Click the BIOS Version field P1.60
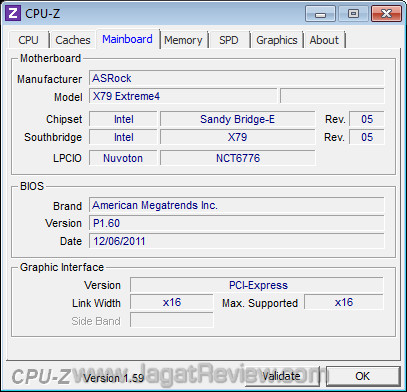This screenshot has height=392, width=407. tap(237, 223)
